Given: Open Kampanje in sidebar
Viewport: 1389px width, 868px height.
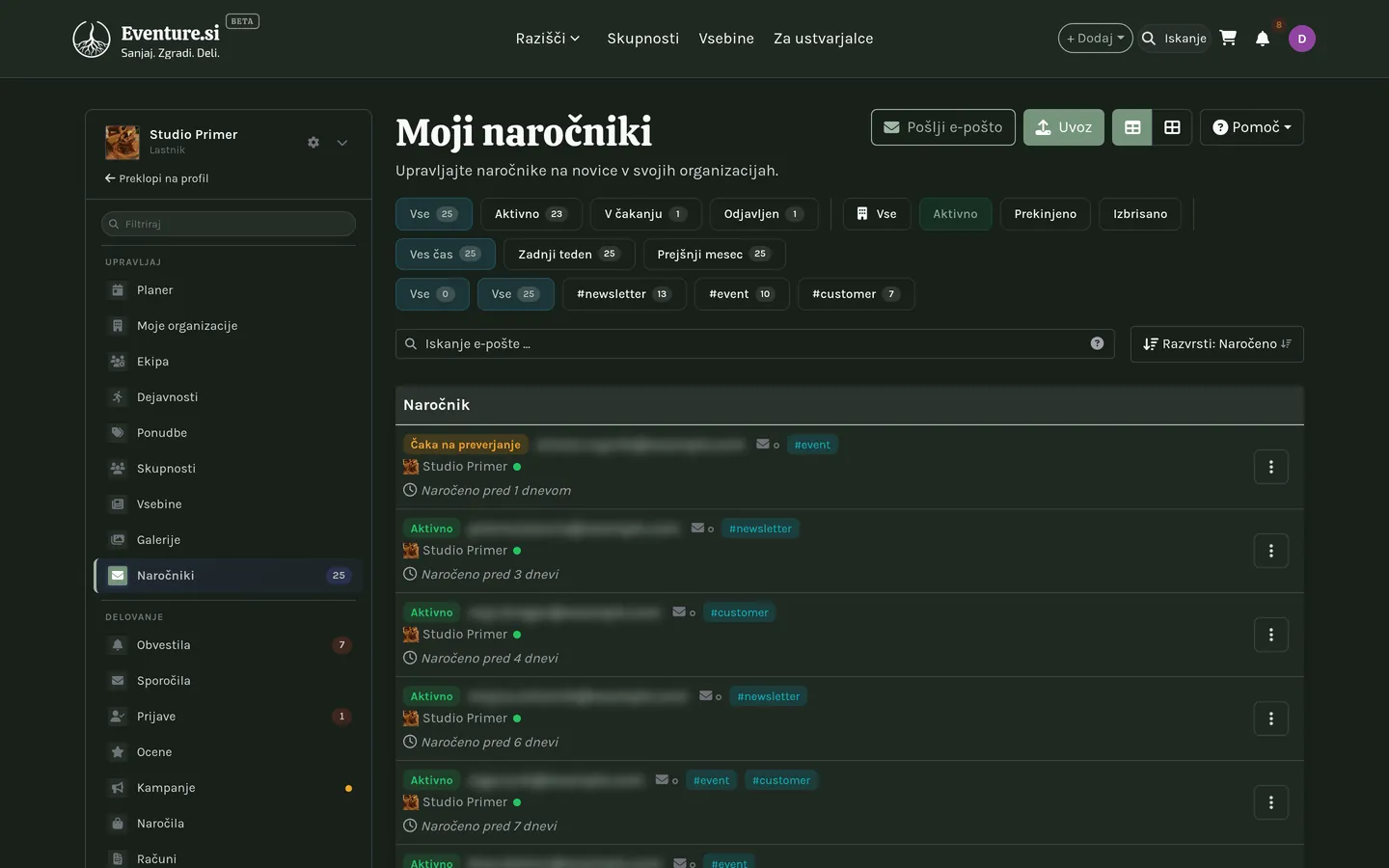Looking at the screenshot, I should pos(228,788).
